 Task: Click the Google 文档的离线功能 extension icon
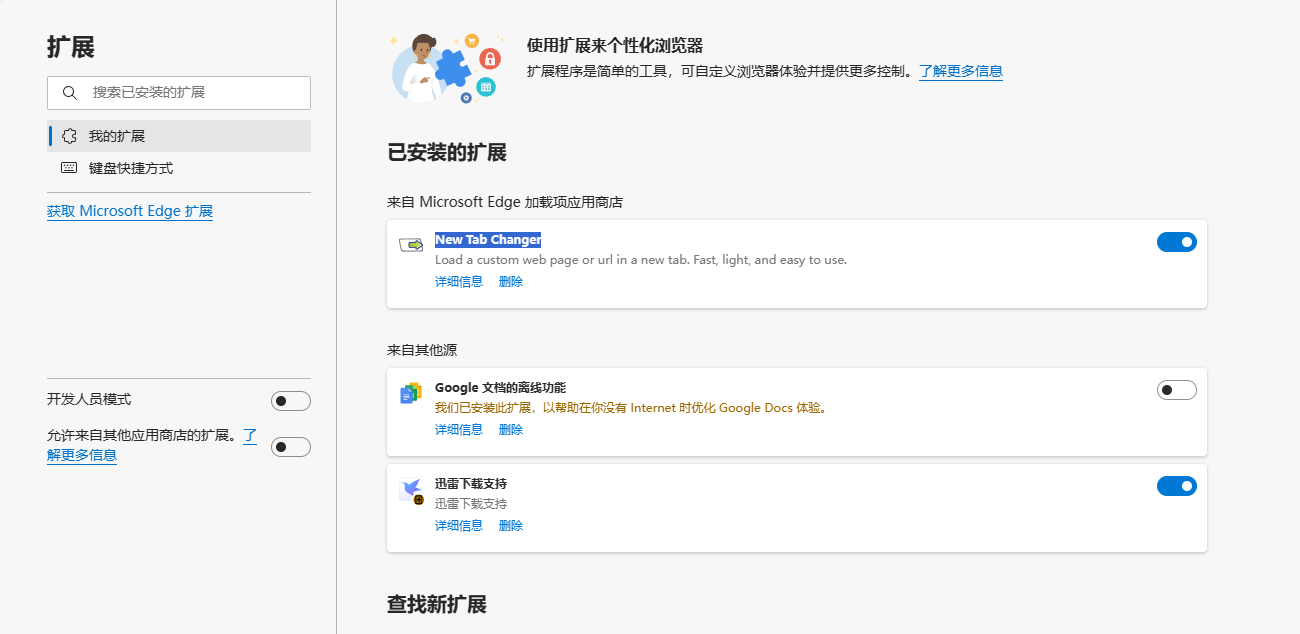pyautogui.click(x=411, y=393)
